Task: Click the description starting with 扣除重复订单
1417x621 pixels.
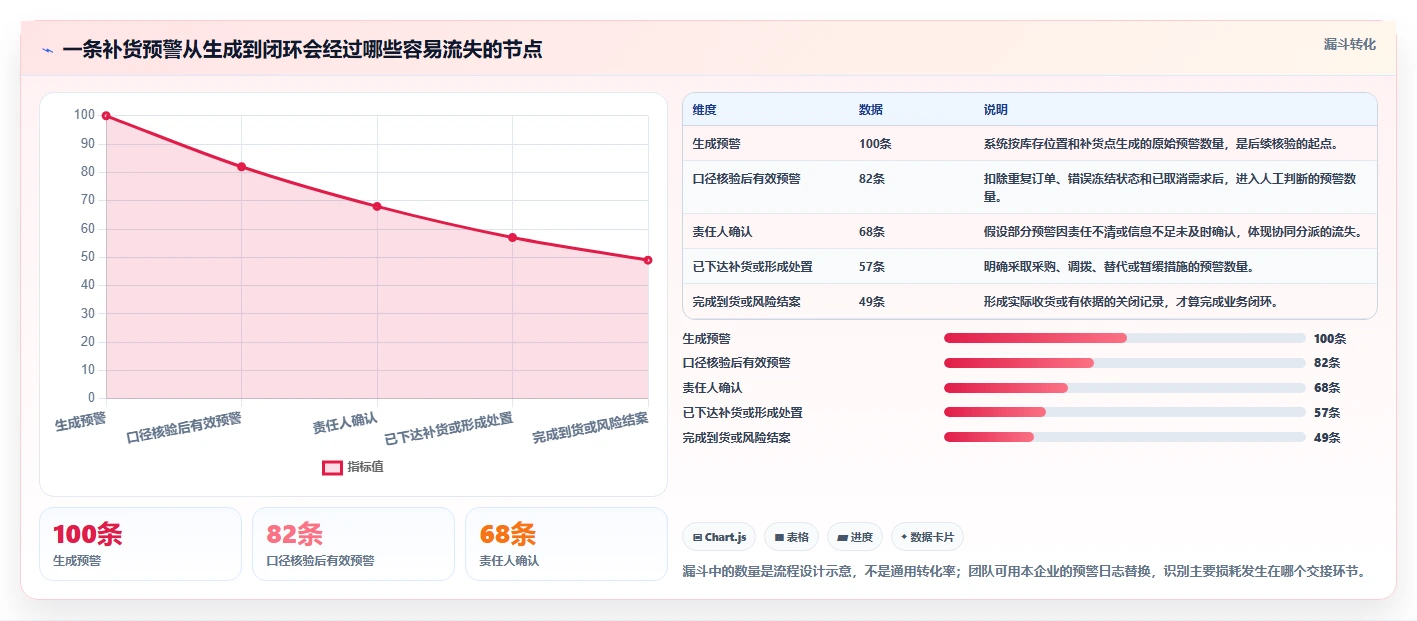Action: point(1170,188)
